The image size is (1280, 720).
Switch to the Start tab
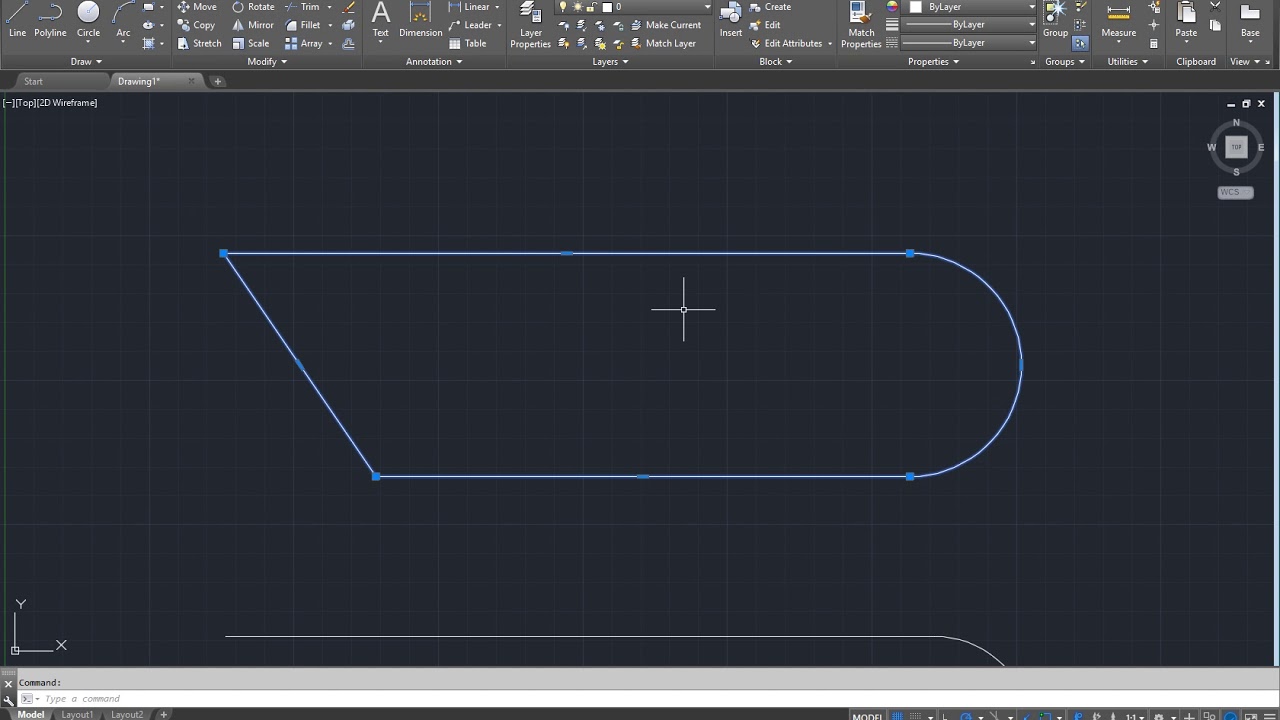click(33, 81)
